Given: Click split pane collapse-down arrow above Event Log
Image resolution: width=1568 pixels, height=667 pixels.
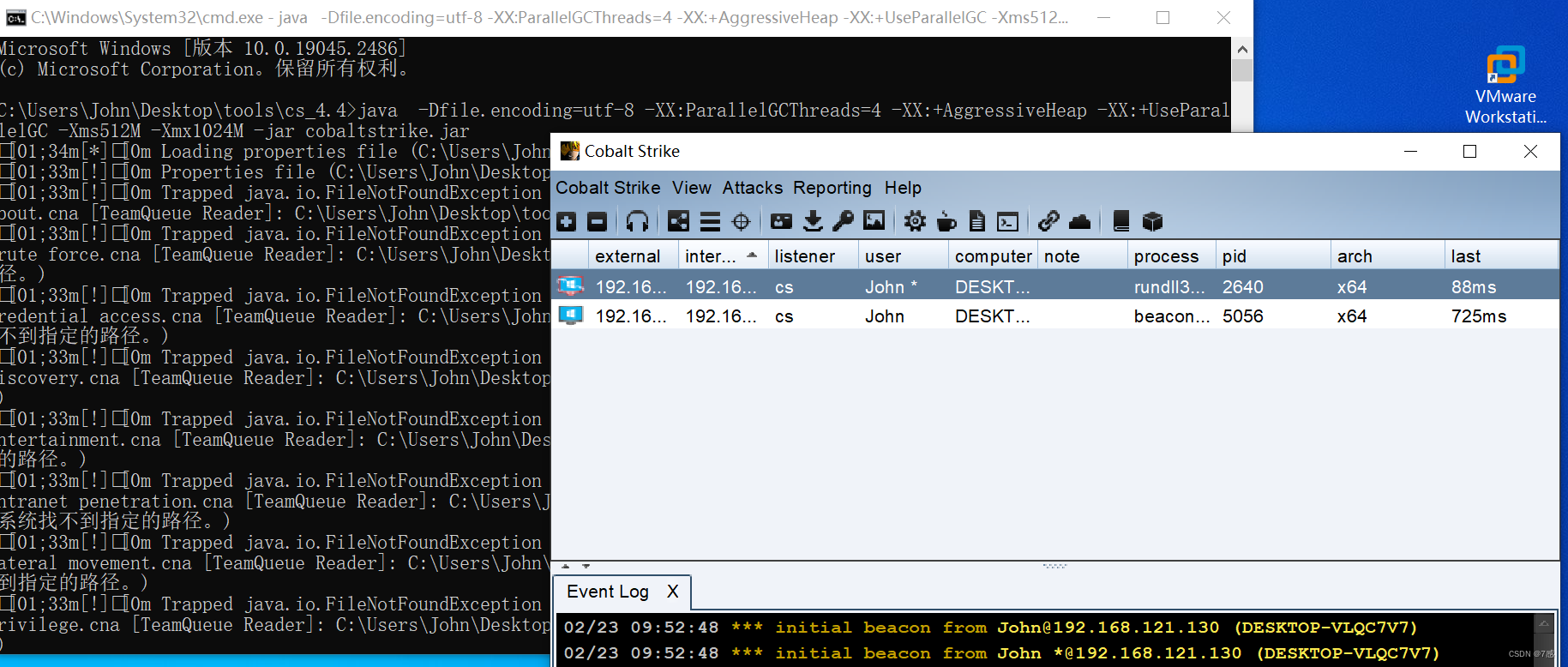Looking at the screenshot, I should [x=586, y=566].
